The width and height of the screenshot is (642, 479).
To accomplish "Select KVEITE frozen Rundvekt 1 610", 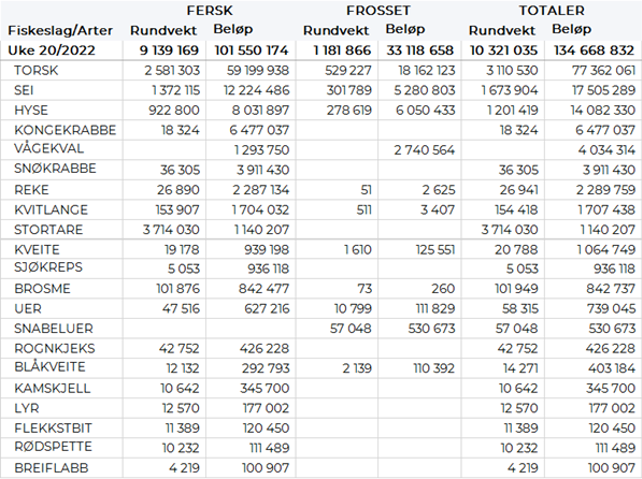I will [358, 248].
